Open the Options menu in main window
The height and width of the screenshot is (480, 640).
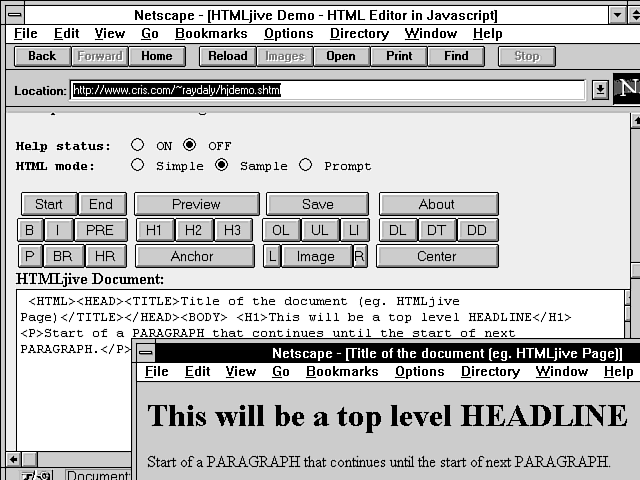pos(288,33)
